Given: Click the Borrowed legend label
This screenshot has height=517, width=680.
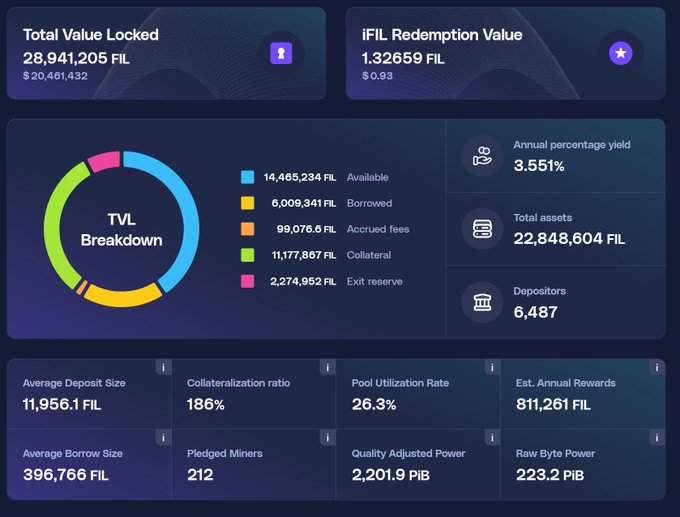Looking at the screenshot, I should [369, 203].
